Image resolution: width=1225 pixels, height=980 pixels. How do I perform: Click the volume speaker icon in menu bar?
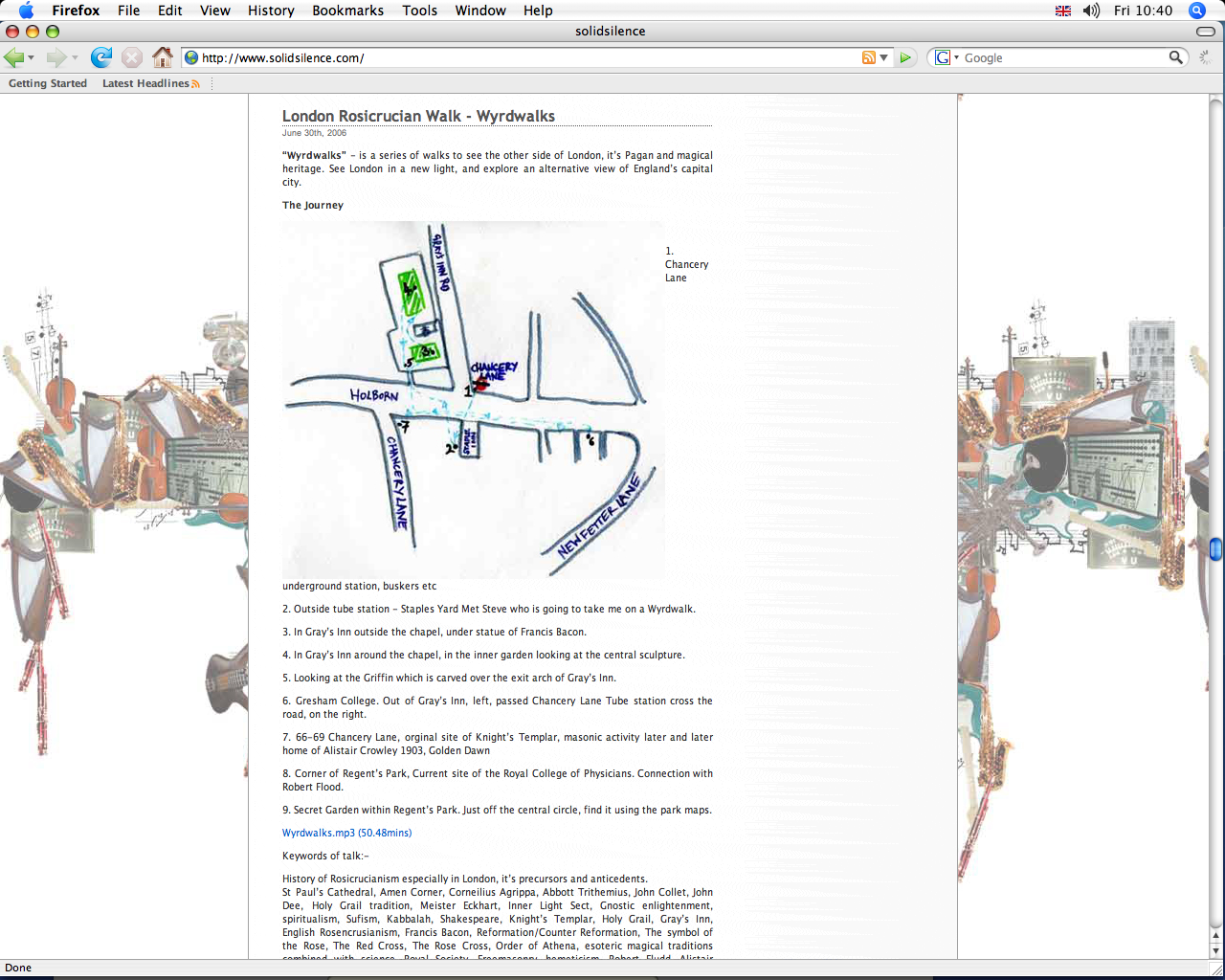(x=1091, y=11)
